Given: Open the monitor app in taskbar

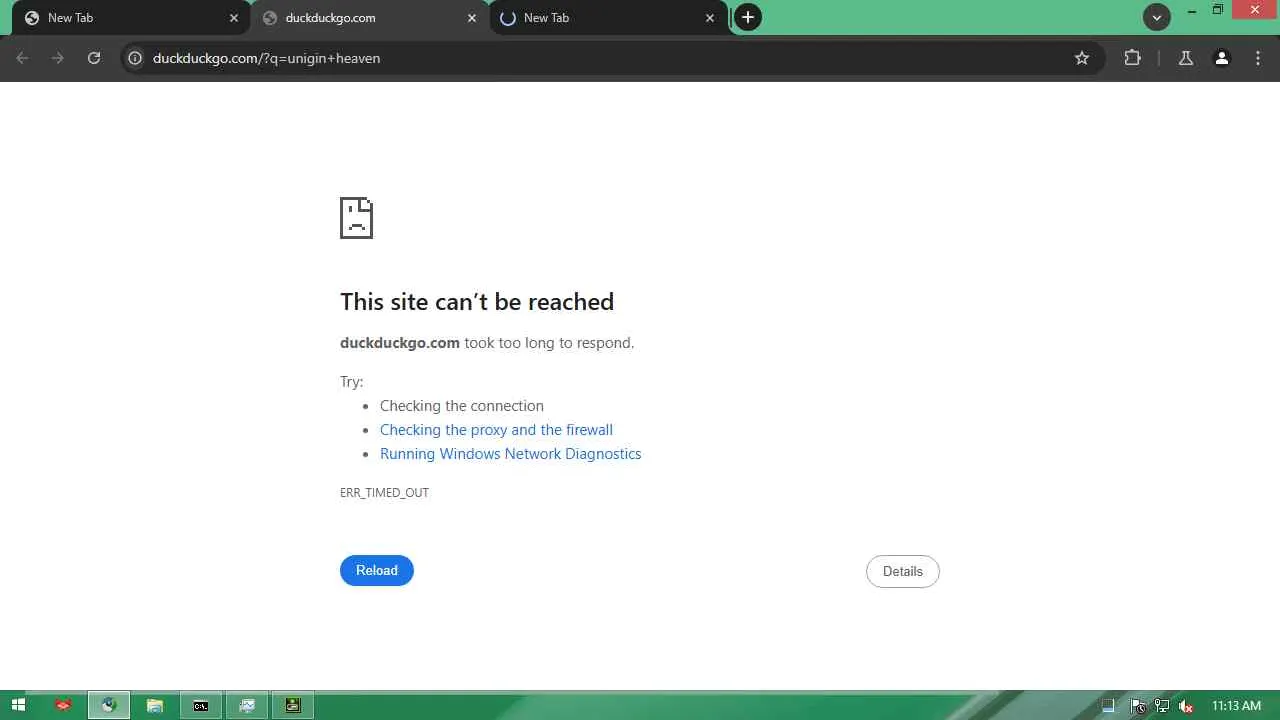Looking at the screenshot, I should [x=247, y=705].
